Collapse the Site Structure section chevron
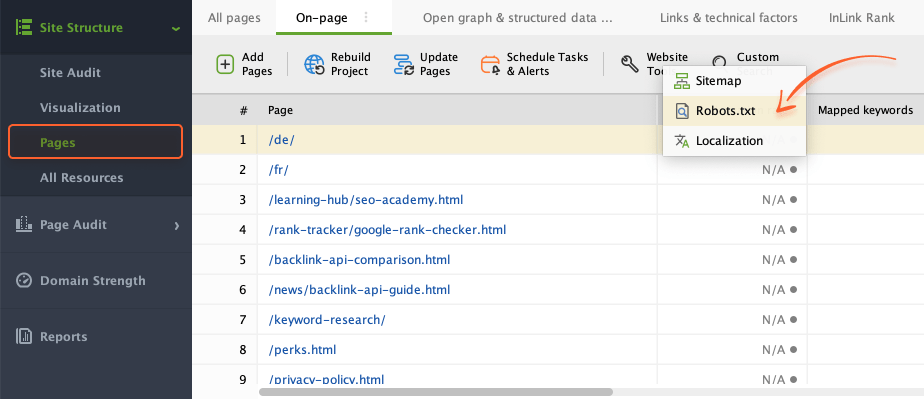924x399 pixels. pyautogui.click(x=176, y=28)
